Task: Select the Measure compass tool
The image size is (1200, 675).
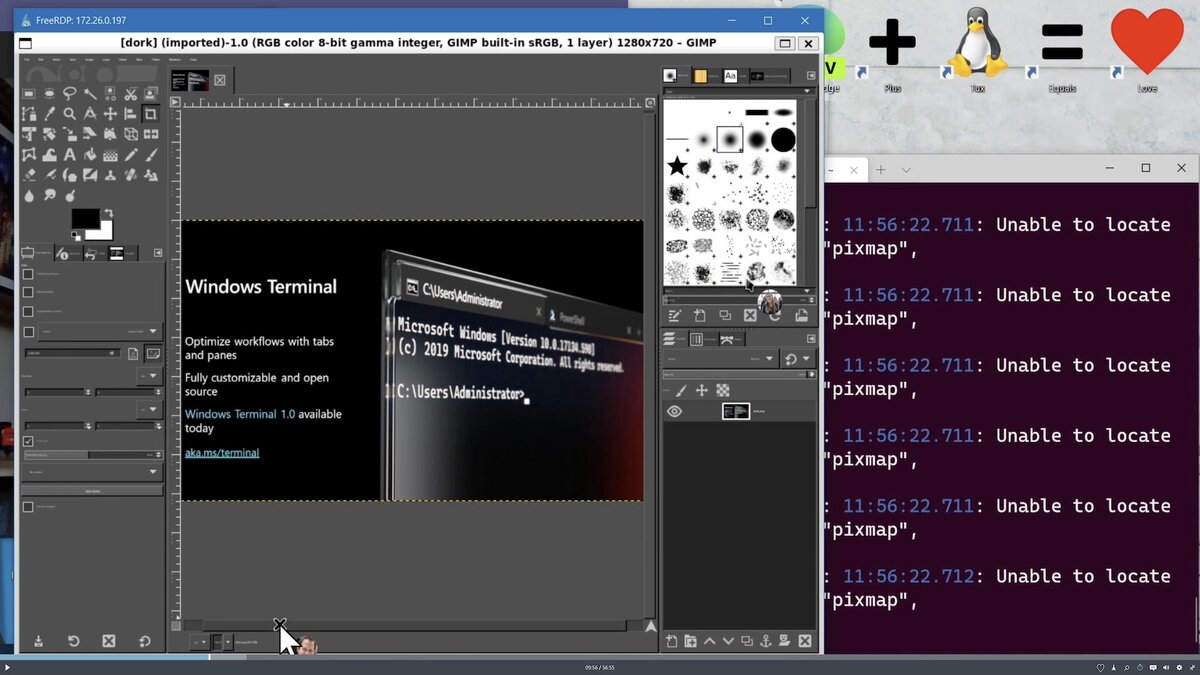Action: tap(90, 114)
